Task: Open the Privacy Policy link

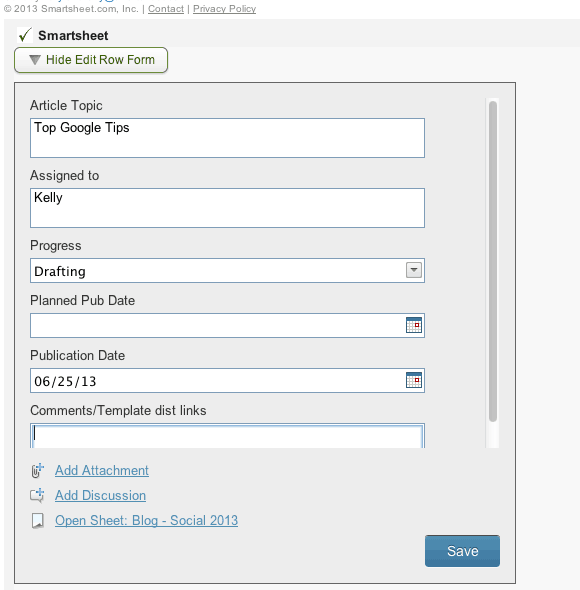Action: pyautogui.click(x=224, y=9)
